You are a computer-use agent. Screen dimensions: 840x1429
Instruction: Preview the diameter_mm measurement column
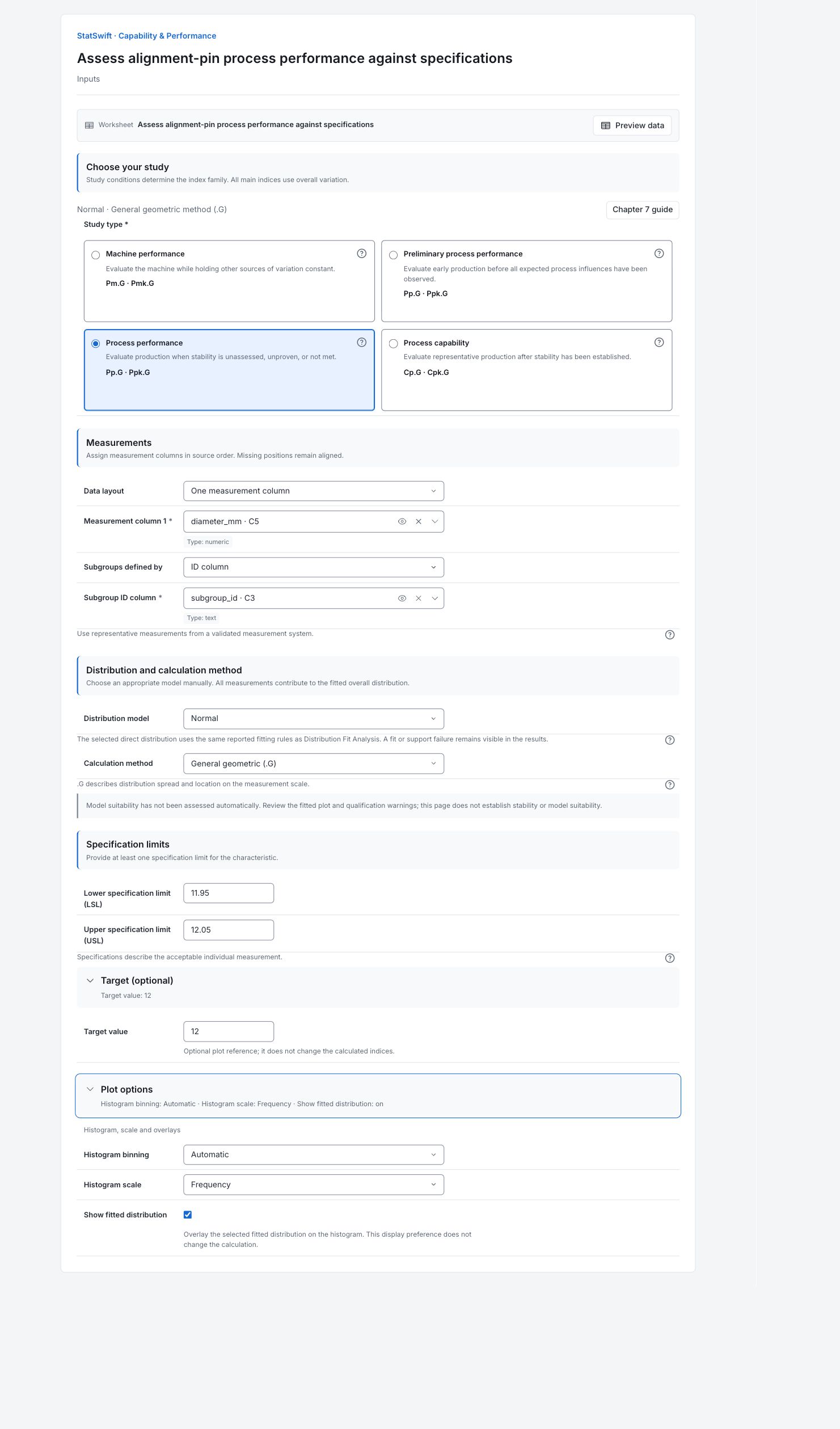[402, 521]
